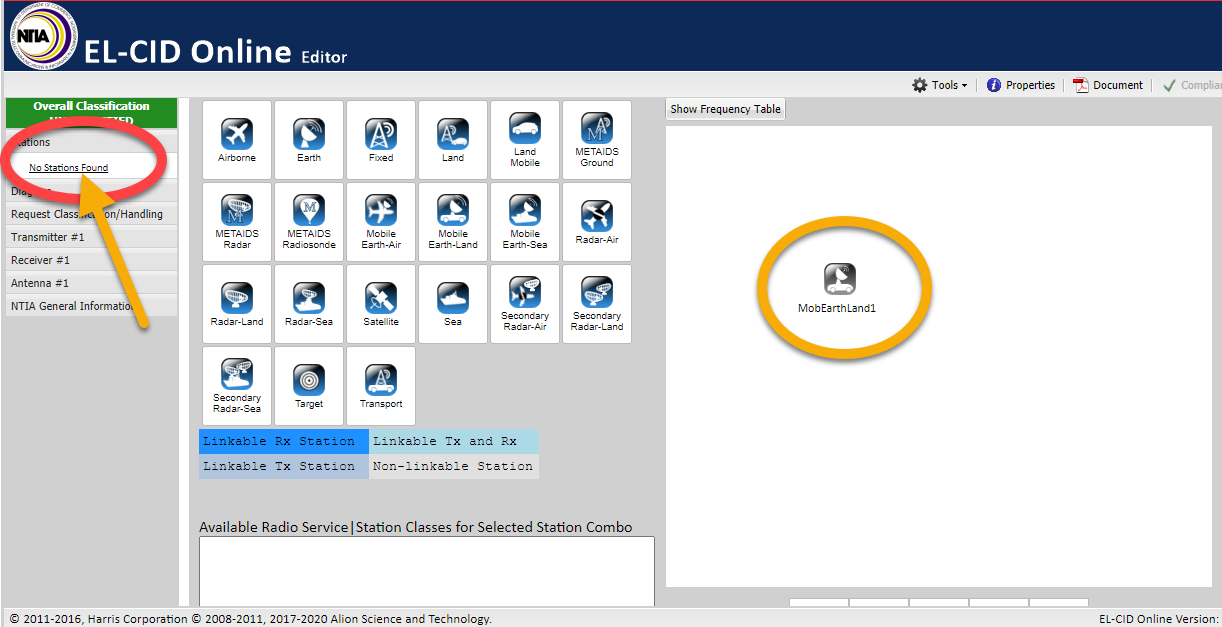Select the Earth station icon
Viewport: 1222px width, 627px height.
click(309, 140)
